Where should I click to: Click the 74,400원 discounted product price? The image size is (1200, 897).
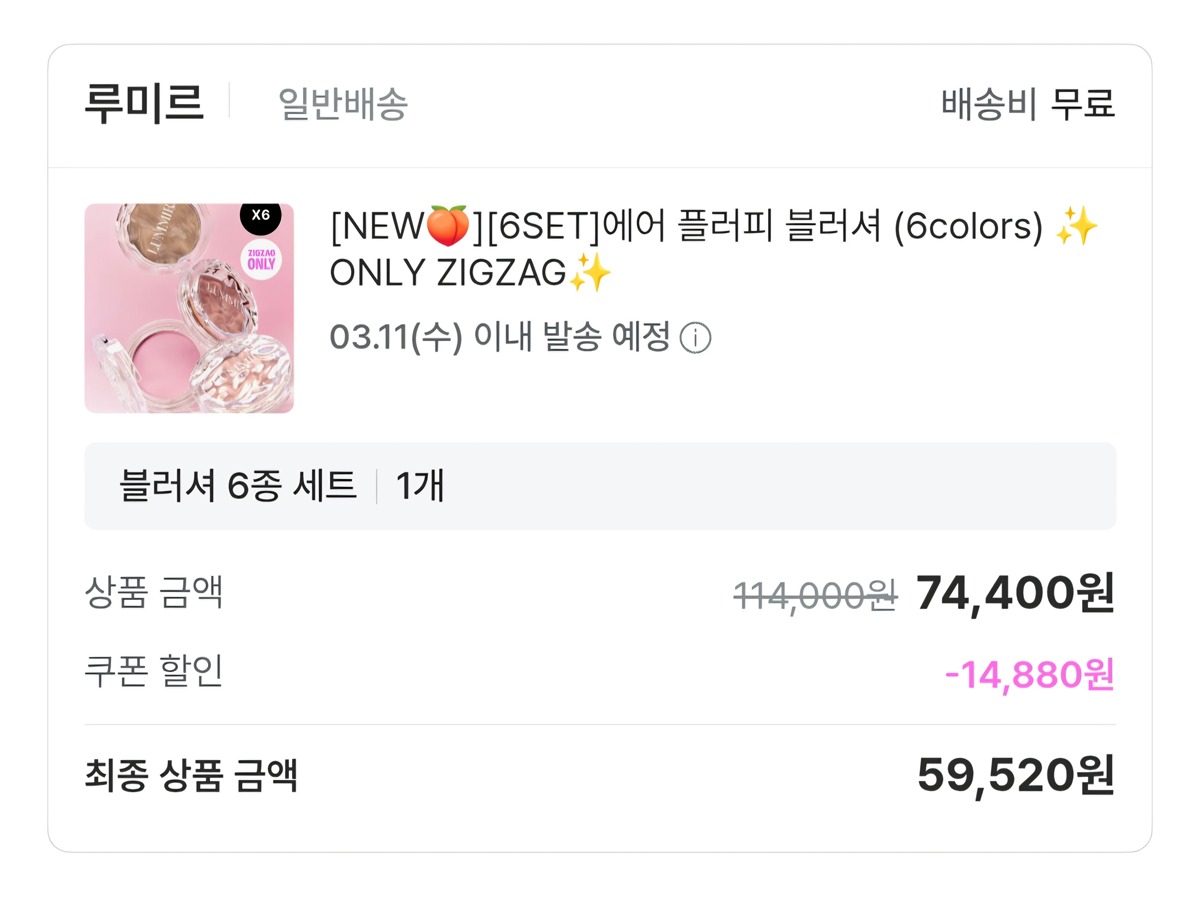pos(1014,594)
